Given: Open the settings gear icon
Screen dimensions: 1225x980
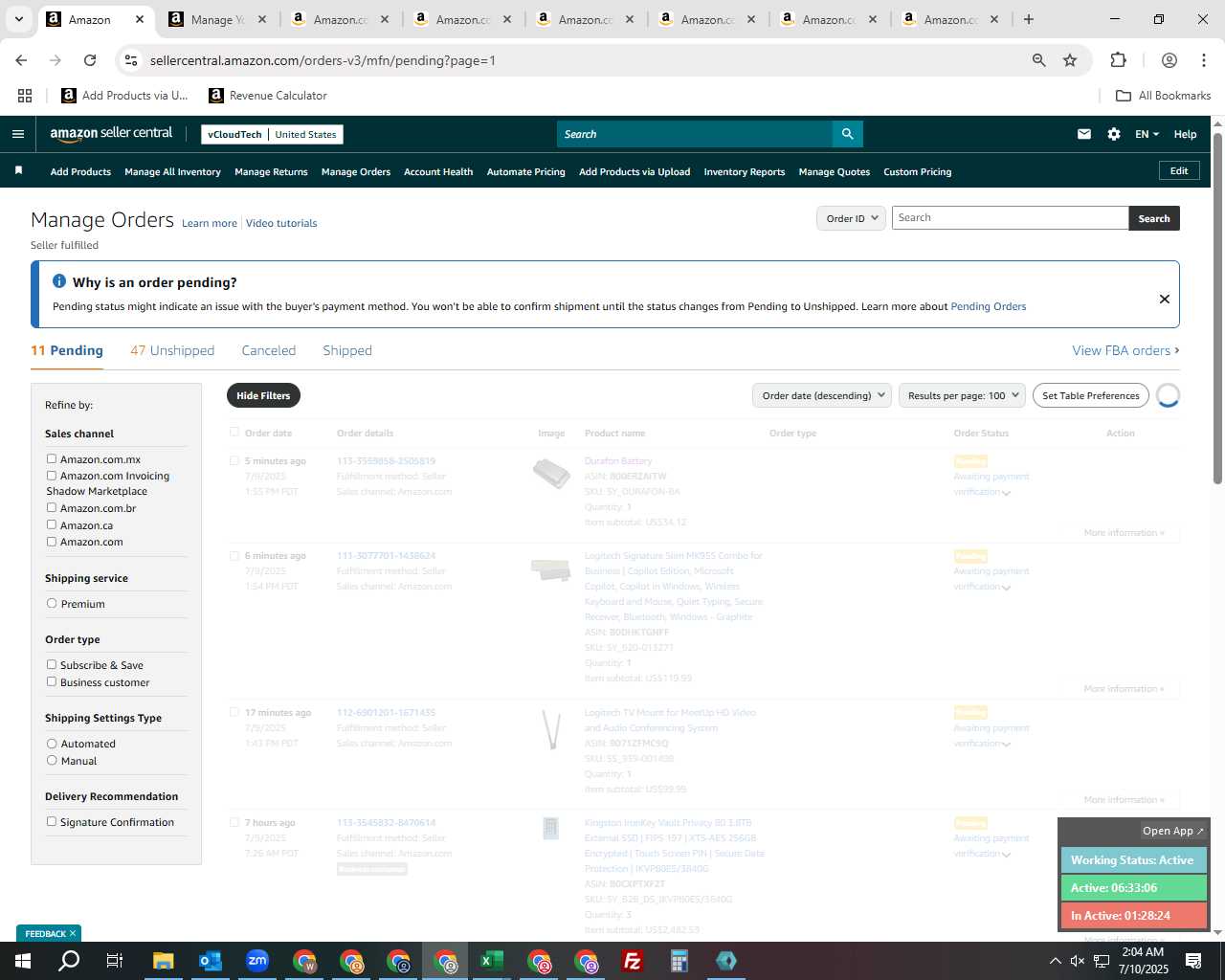Looking at the screenshot, I should click(1114, 134).
